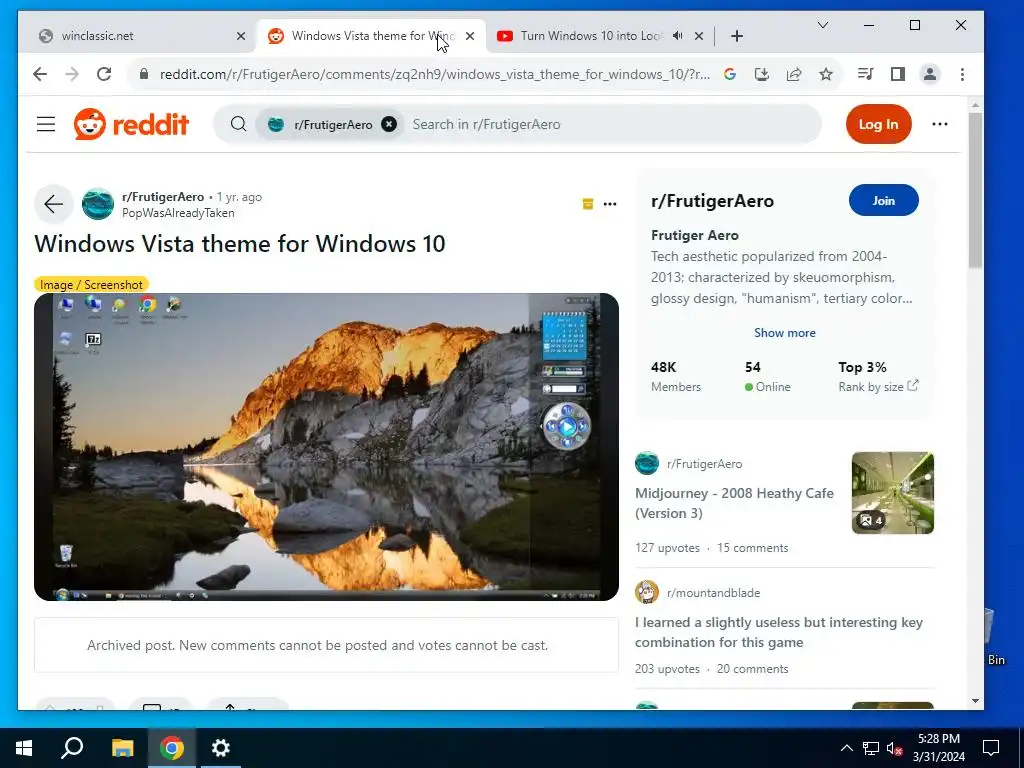Open the media control icon in Chrome toolbar
Screen dimensions: 1024x768
(x=865, y=74)
